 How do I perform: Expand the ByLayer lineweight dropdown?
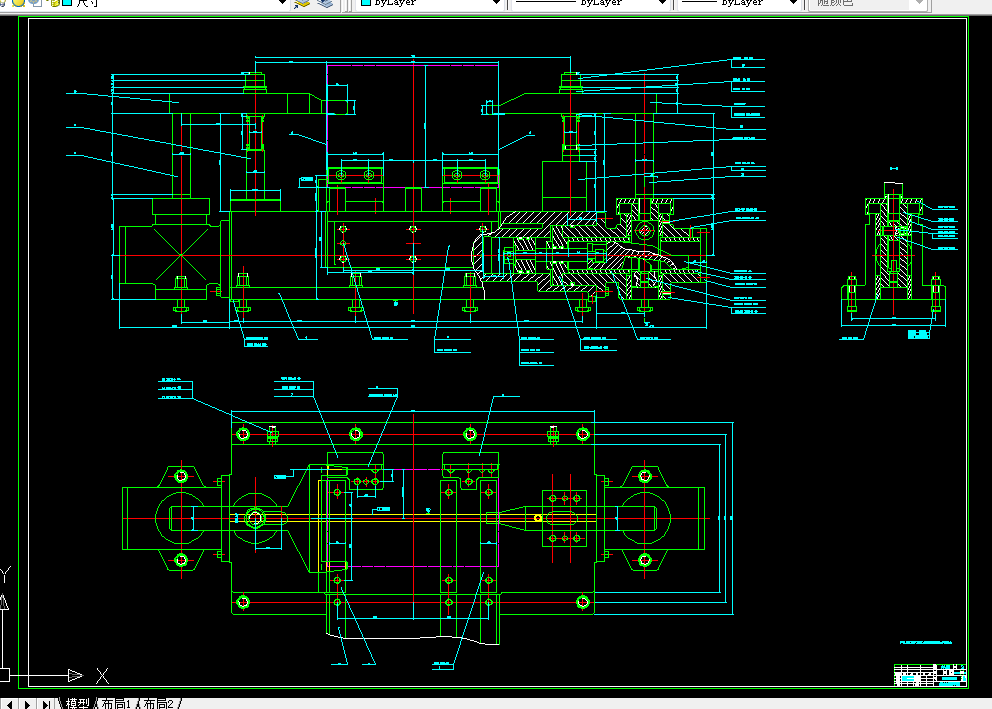pyautogui.click(x=793, y=3)
